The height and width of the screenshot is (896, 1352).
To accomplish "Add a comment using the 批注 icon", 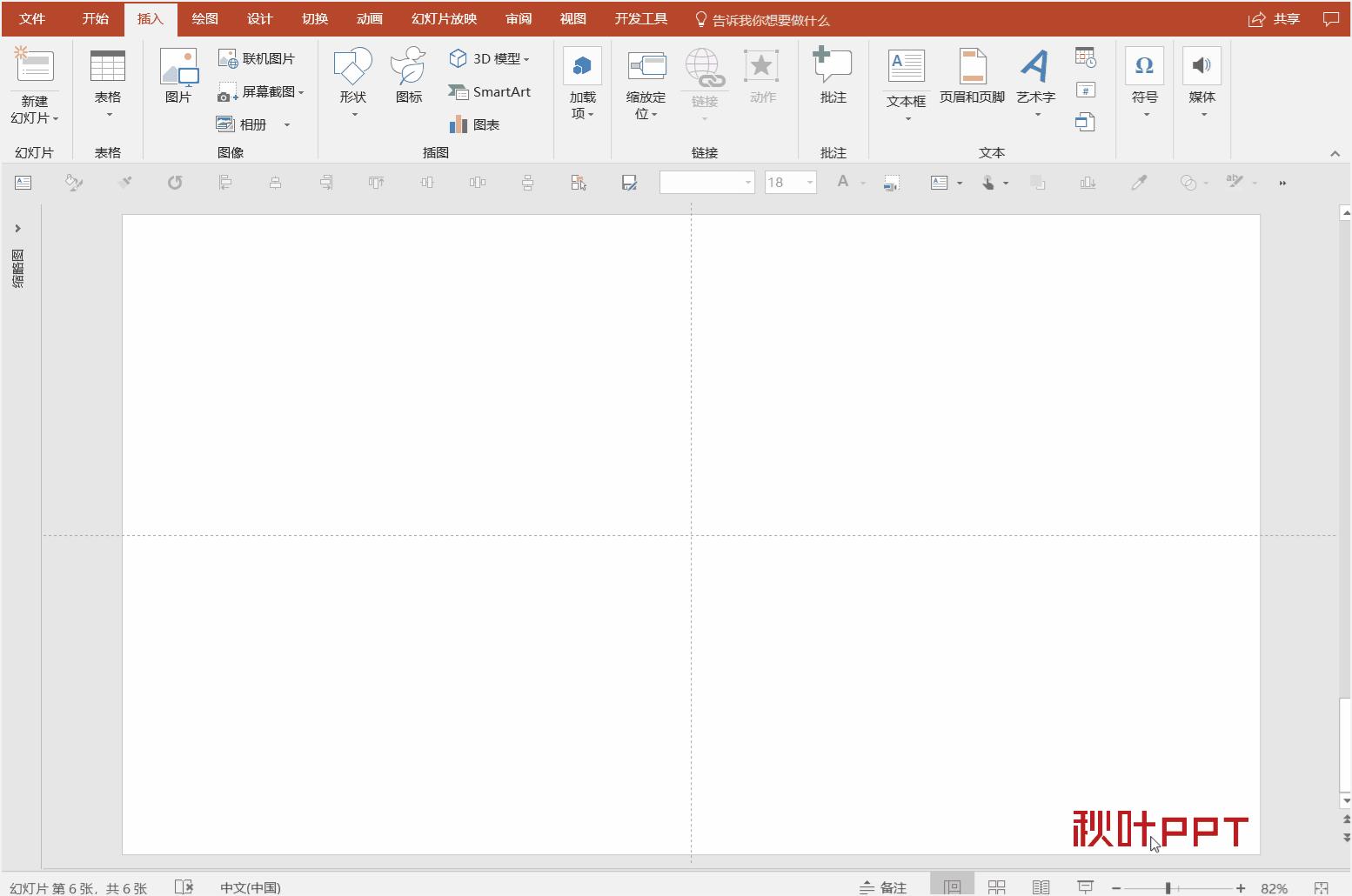I will [x=833, y=75].
